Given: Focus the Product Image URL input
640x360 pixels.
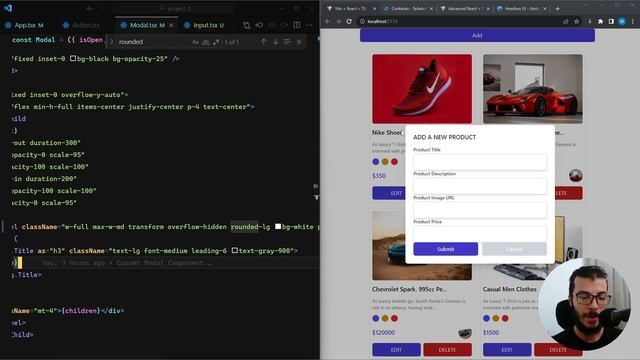Looking at the screenshot, I should click(x=480, y=210).
